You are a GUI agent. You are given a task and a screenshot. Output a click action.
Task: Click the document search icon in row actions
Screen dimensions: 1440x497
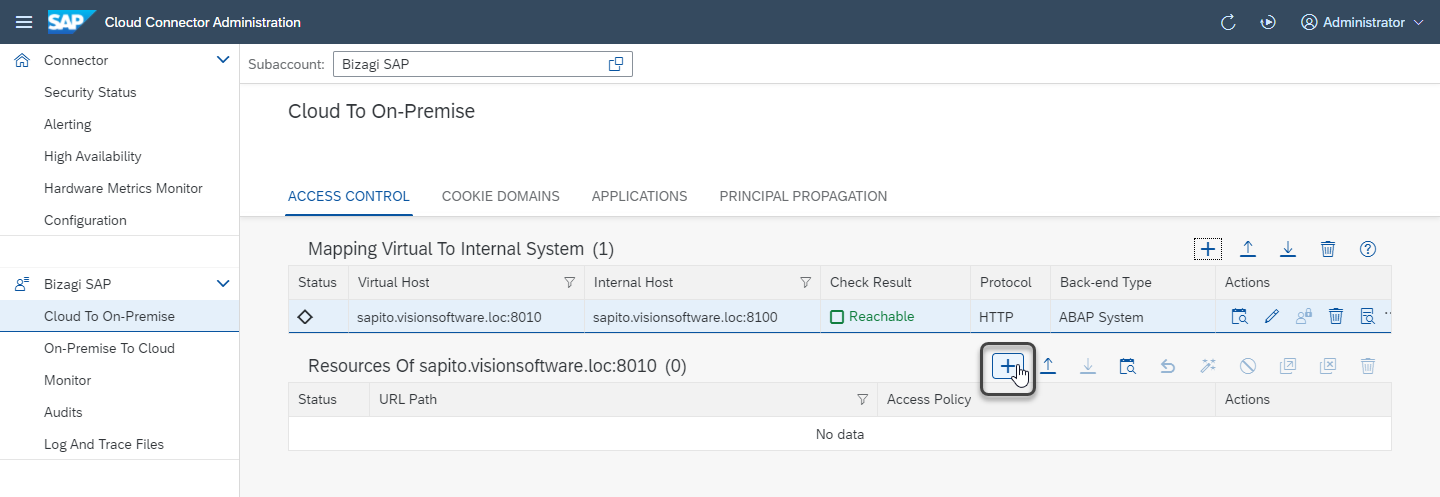point(1367,317)
